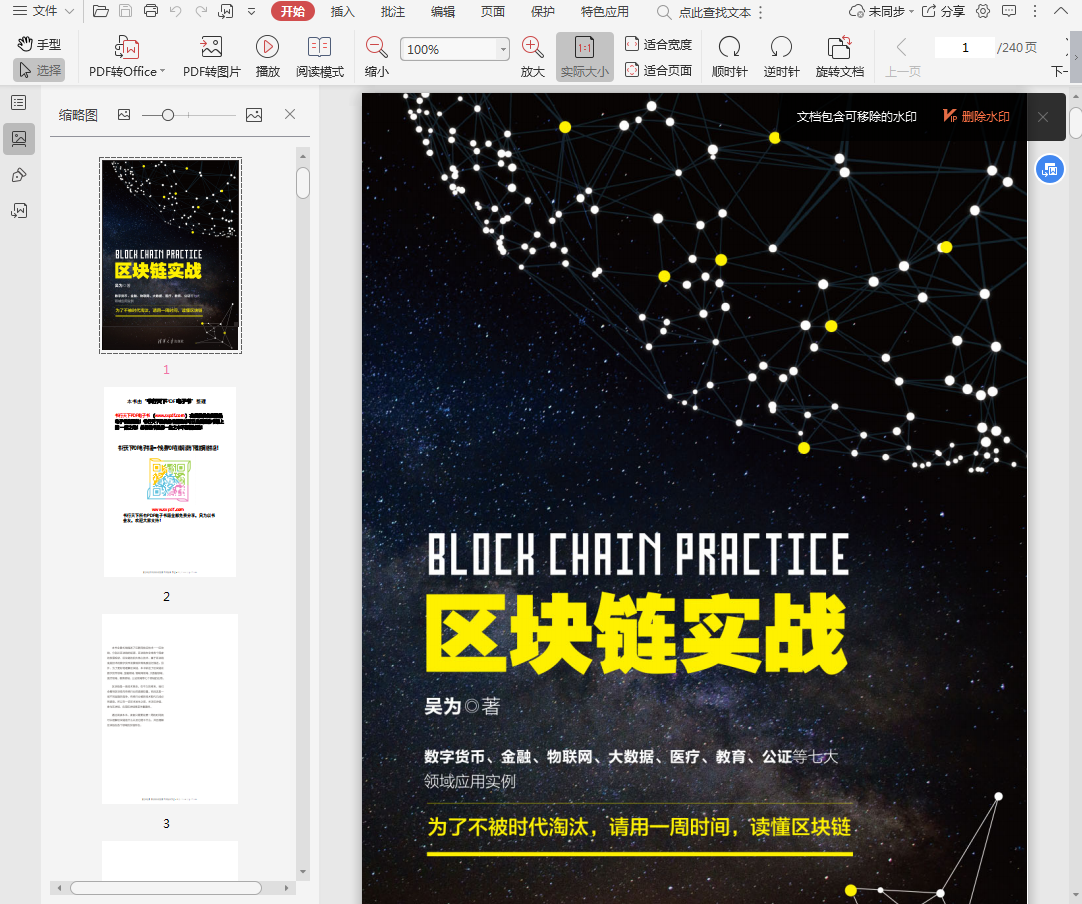Select 适合页面 fit page option

coord(658,70)
